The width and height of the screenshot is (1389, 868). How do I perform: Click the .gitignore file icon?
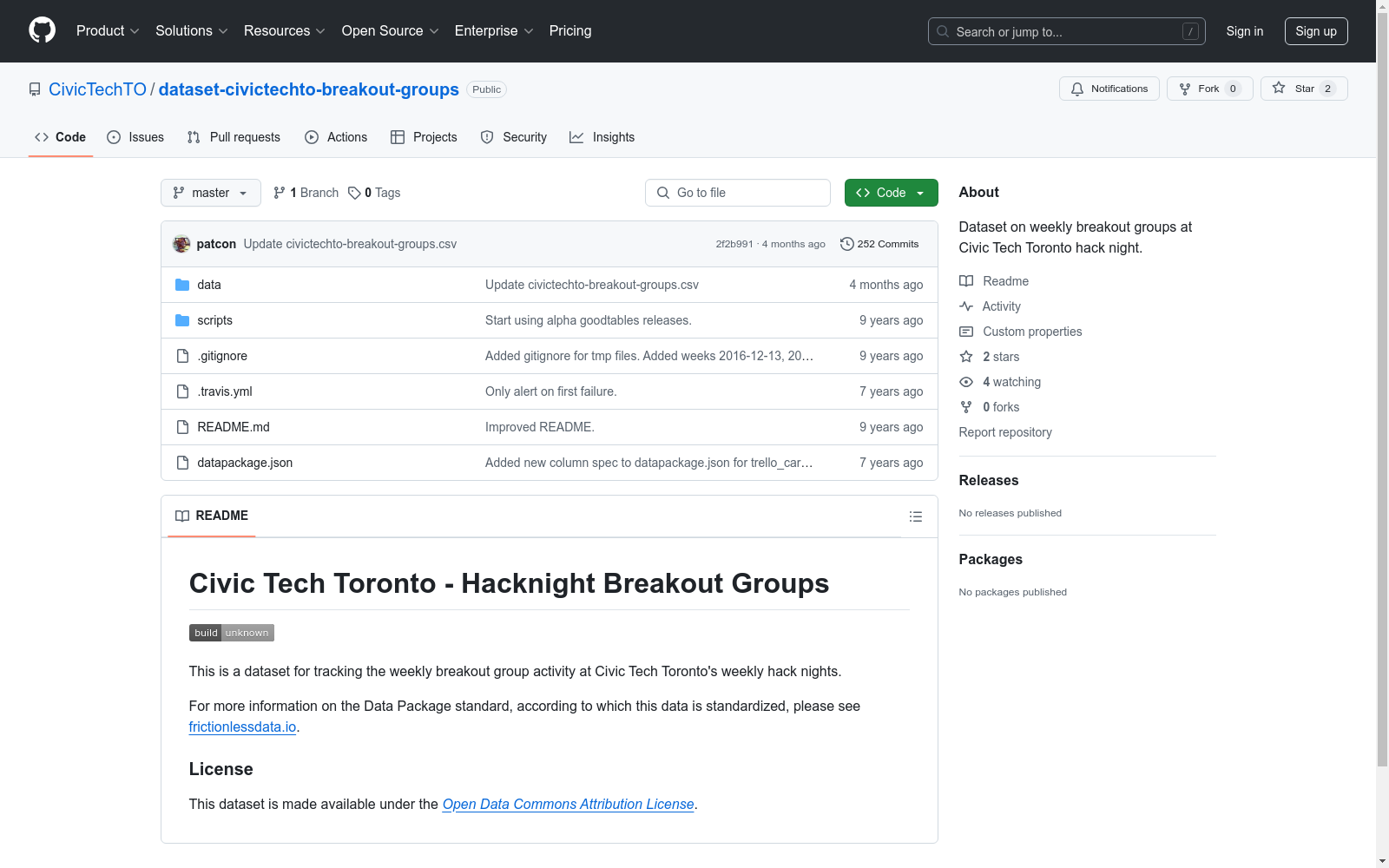click(182, 356)
